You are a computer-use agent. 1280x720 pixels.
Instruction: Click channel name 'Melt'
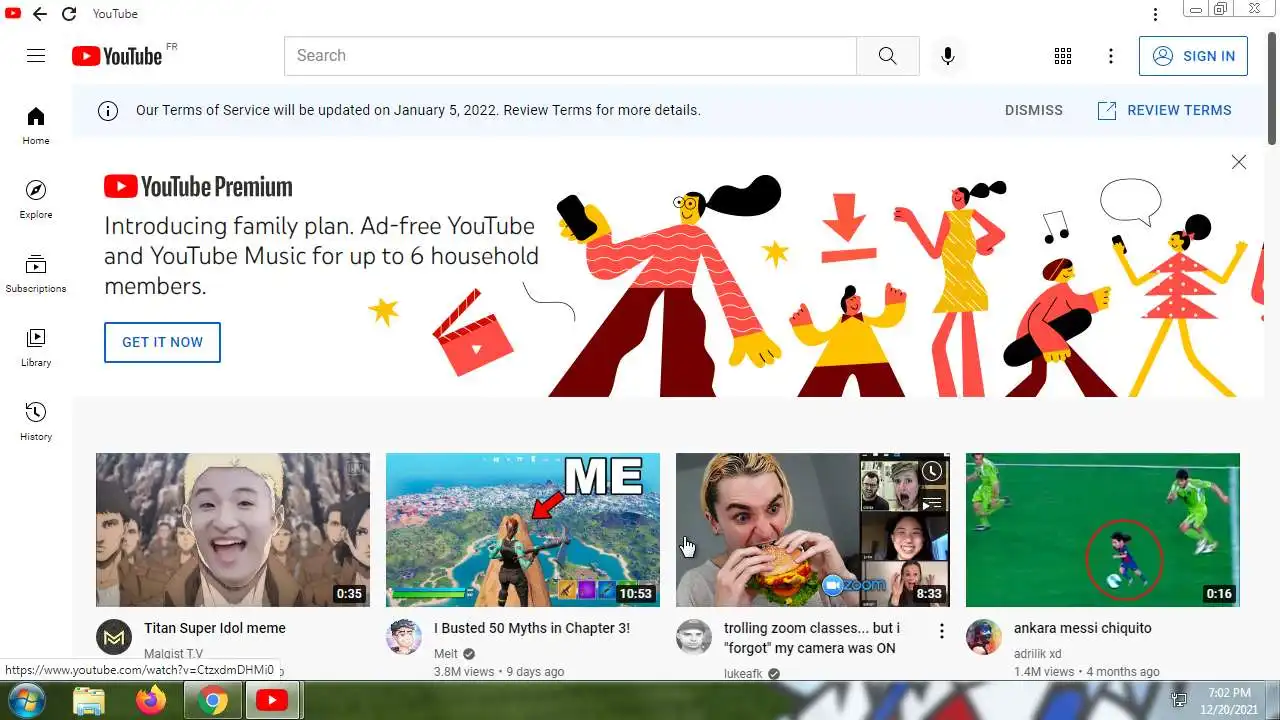[x=446, y=654]
